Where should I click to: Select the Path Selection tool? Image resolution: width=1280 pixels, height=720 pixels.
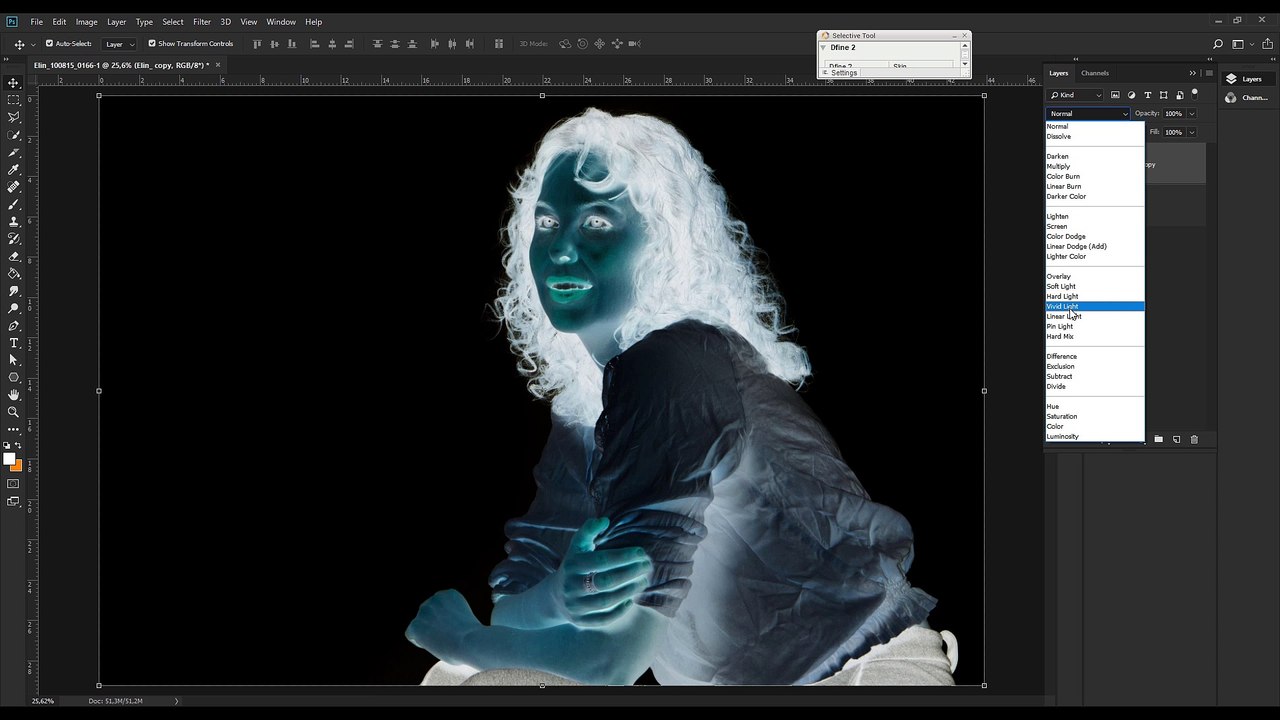coord(14,360)
